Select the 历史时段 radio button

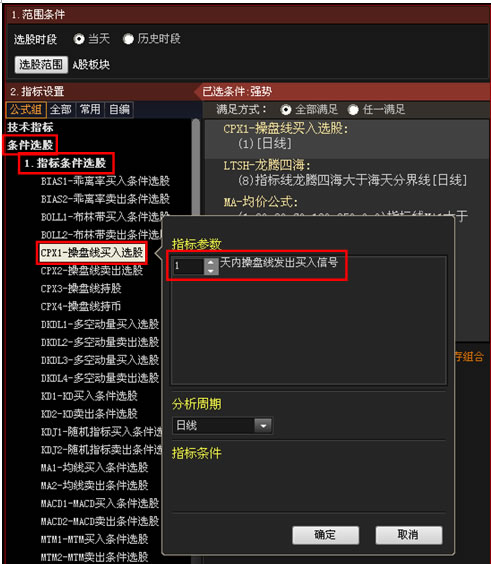pos(128,39)
